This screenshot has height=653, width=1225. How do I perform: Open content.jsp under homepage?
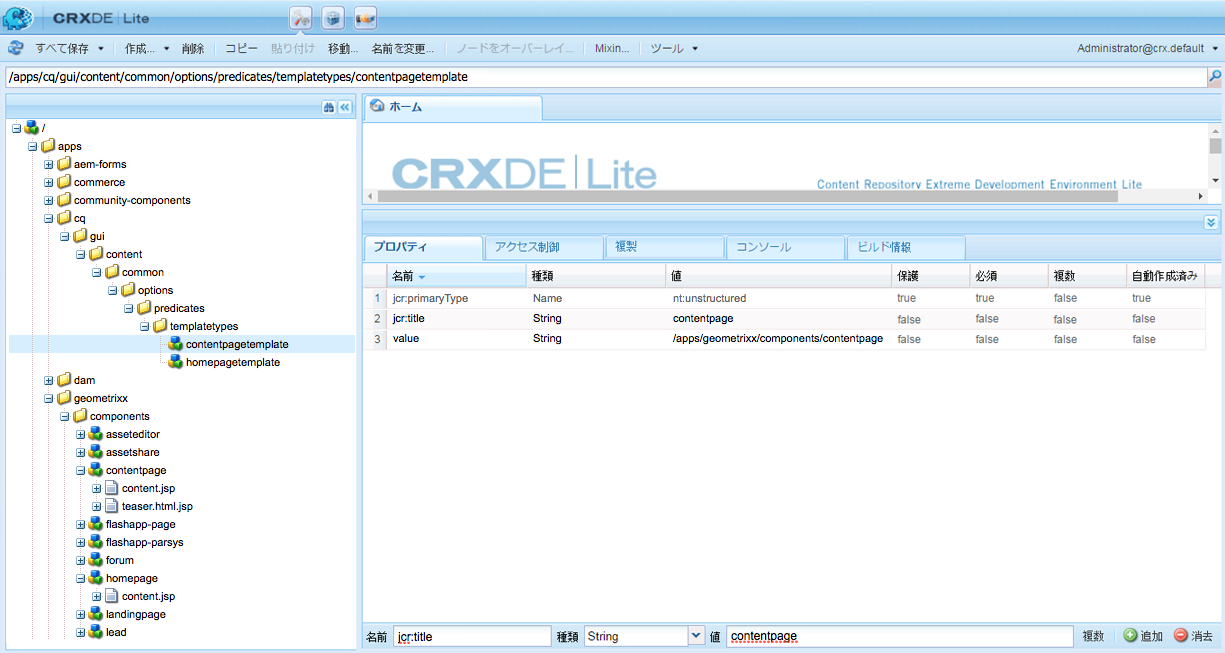click(x=148, y=596)
